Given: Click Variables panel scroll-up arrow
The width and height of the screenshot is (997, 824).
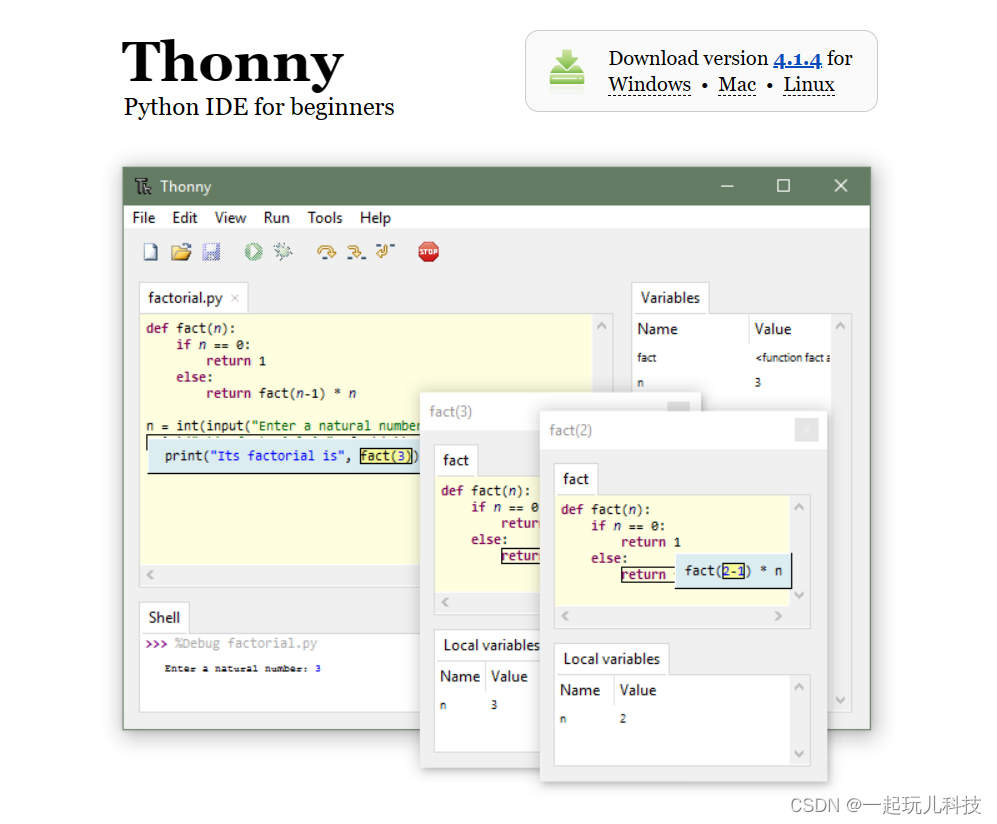Looking at the screenshot, I should (840, 326).
